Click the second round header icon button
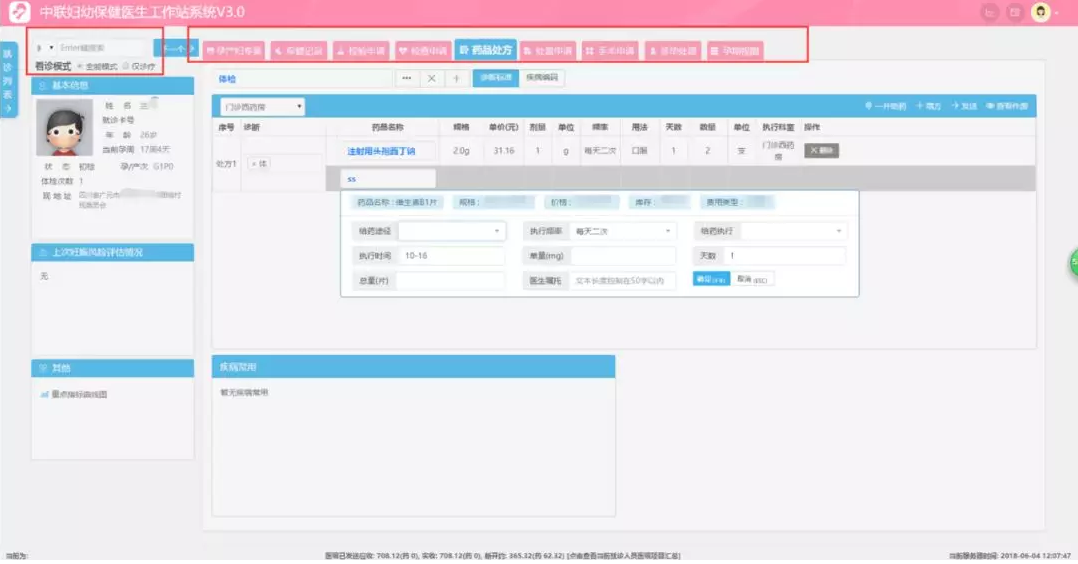The width and height of the screenshot is (1078, 564). coord(1015,12)
